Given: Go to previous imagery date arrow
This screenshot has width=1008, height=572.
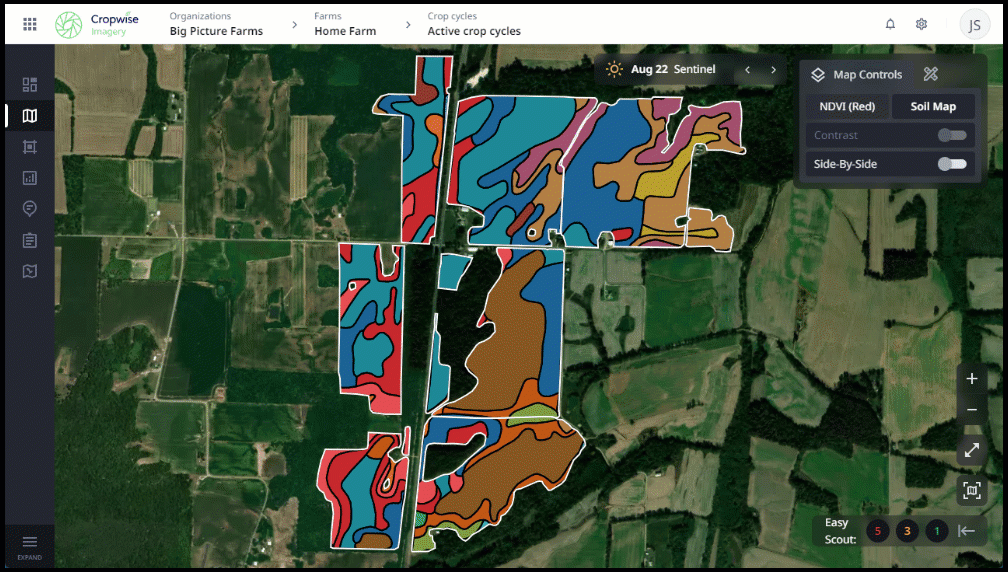Looking at the screenshot, I should tap(747, 70).
